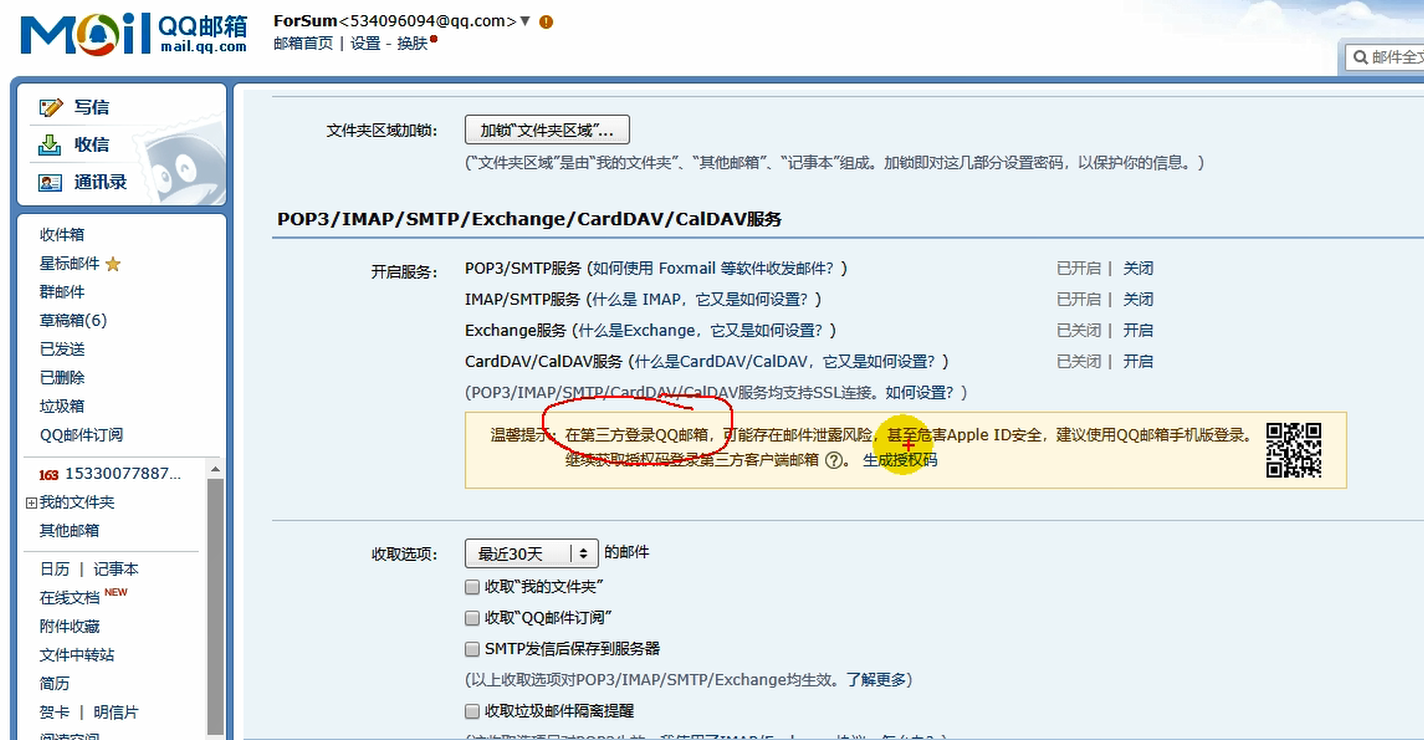Turn off POP3/SMTP service via 关闭
1424x740 pixels.
(x=1138, y=268)
